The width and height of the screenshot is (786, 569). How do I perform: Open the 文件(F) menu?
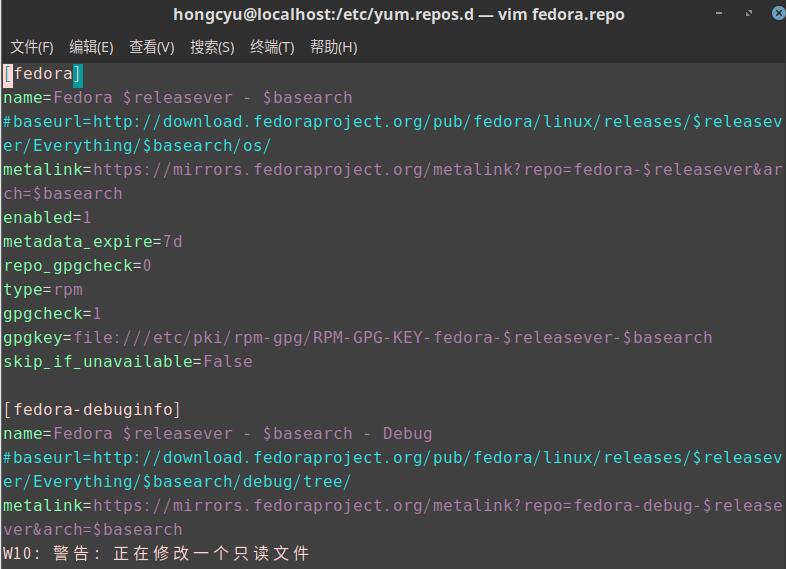point(32,47)
